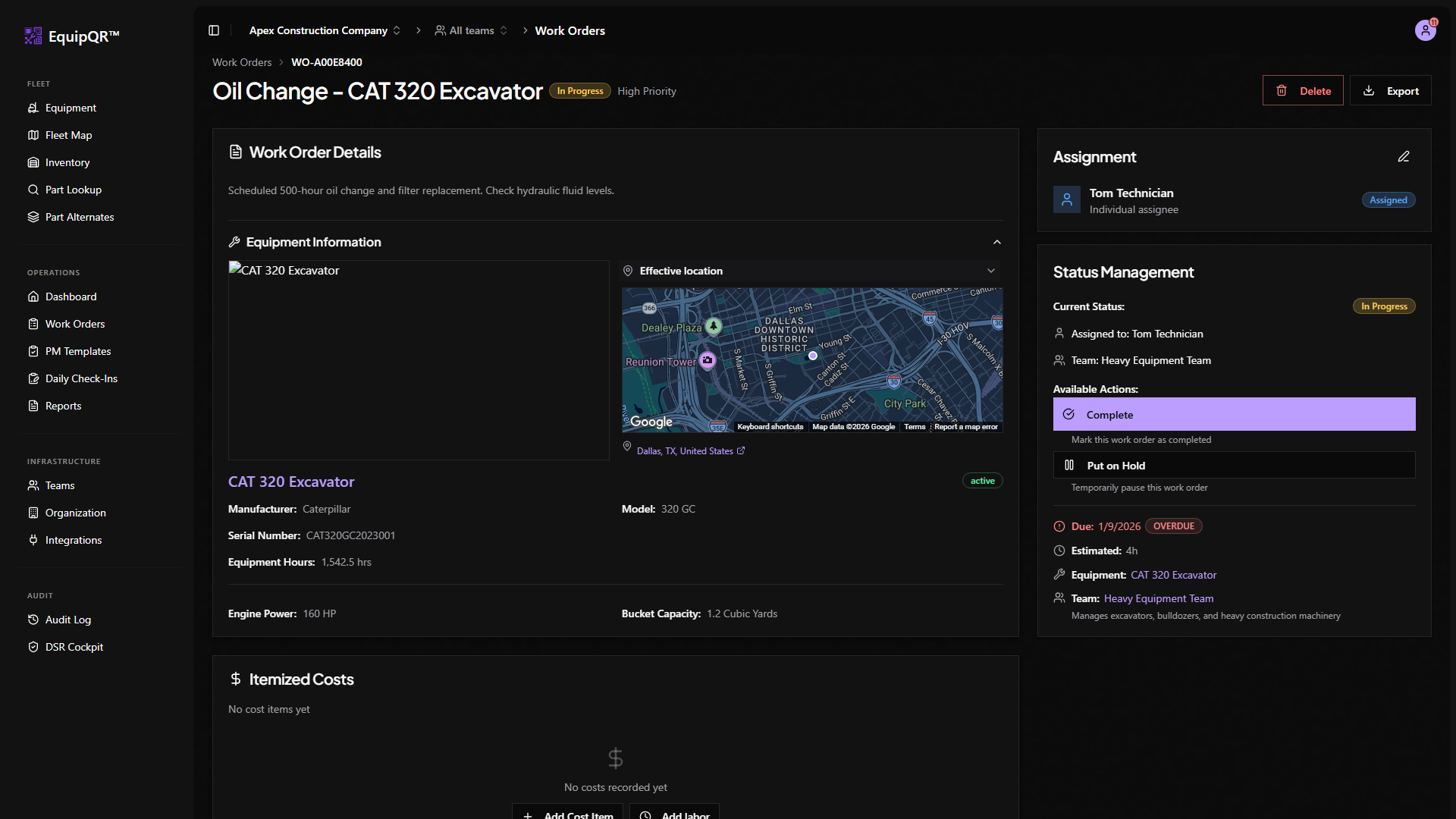Click the Delete work order button
The width and height of the screenshot is (1456, 819).
[1303, 90]
